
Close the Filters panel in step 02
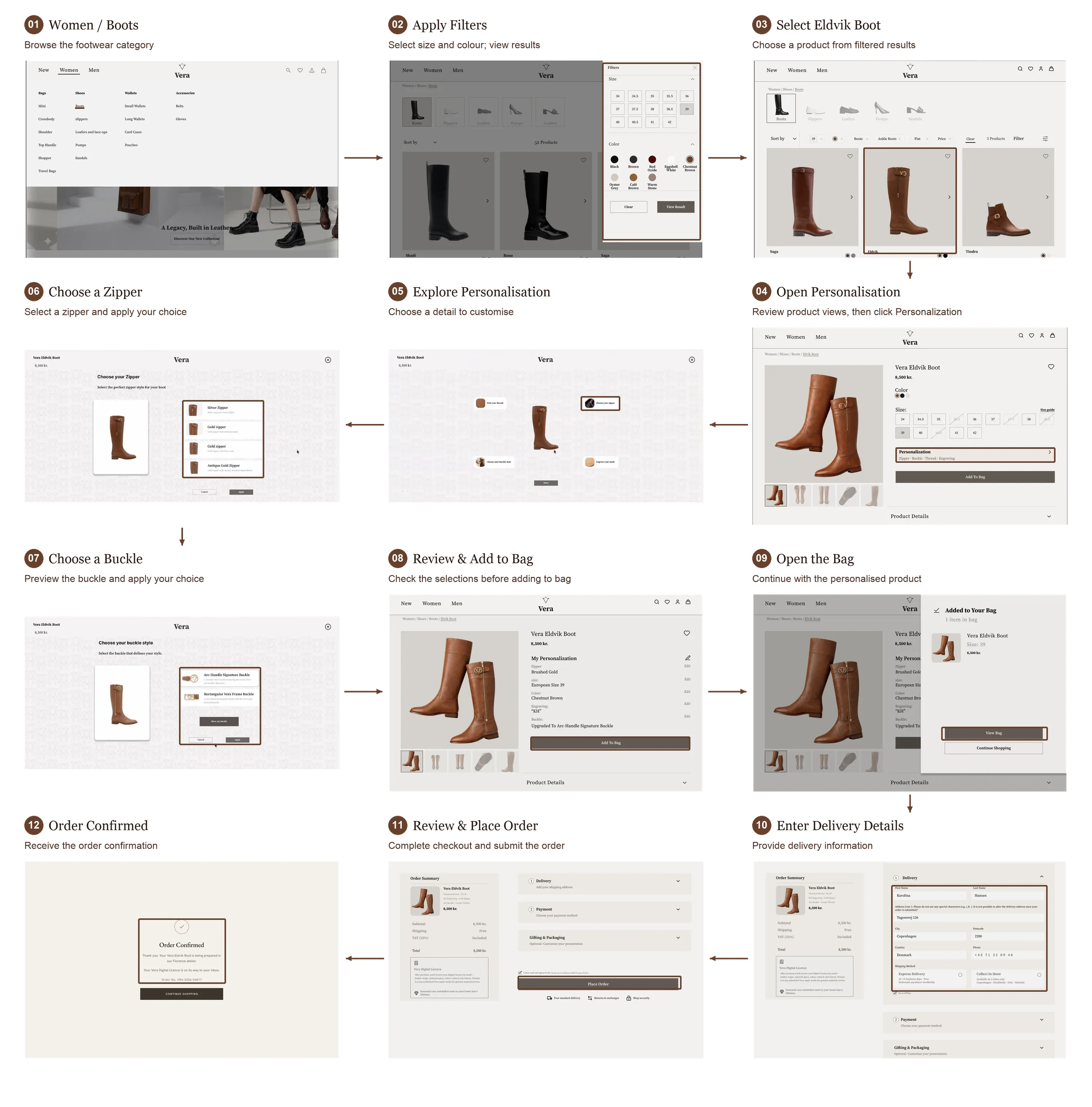tap(695, 68)
